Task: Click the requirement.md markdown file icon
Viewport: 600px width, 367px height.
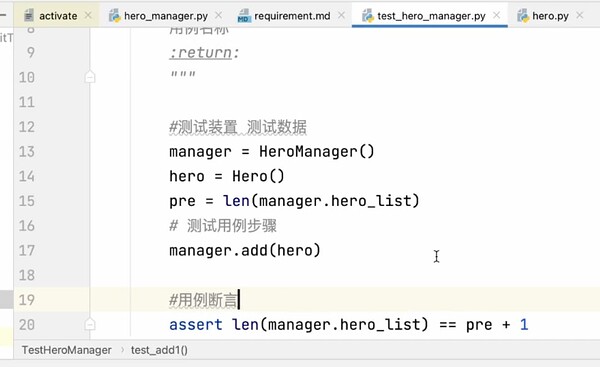Action: [244, 16]
